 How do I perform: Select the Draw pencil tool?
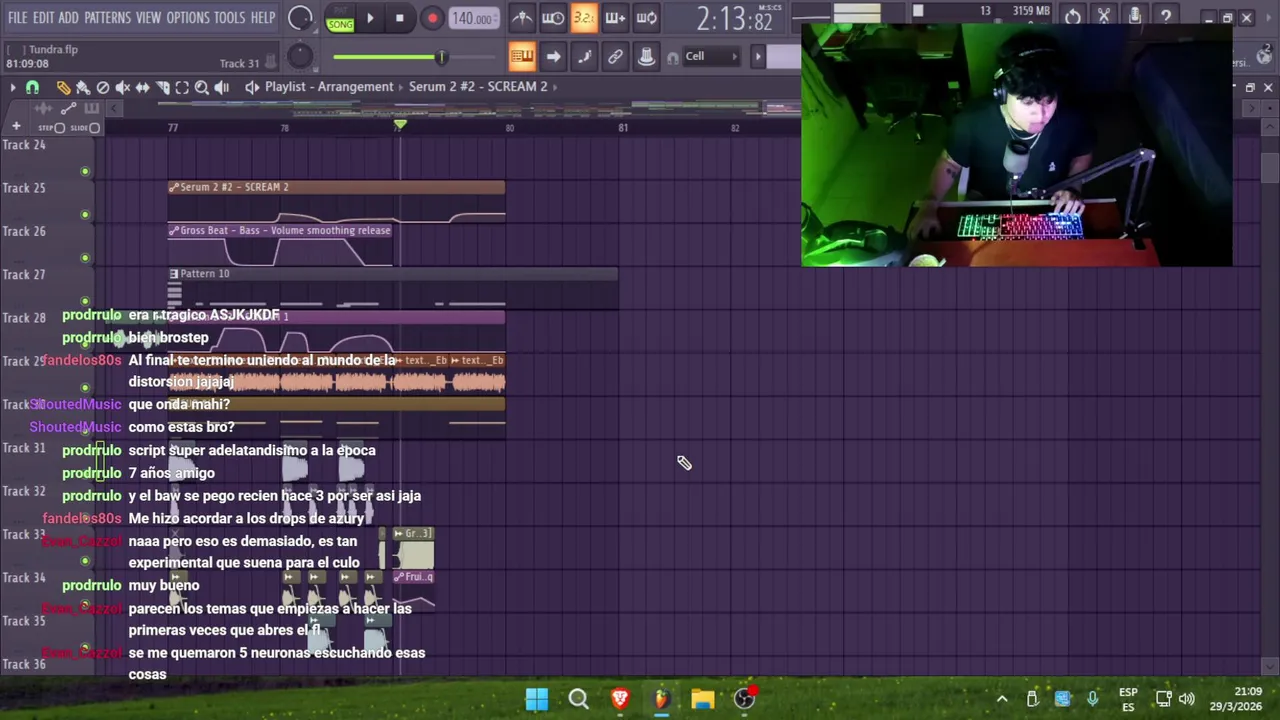[x=63, y=87]
